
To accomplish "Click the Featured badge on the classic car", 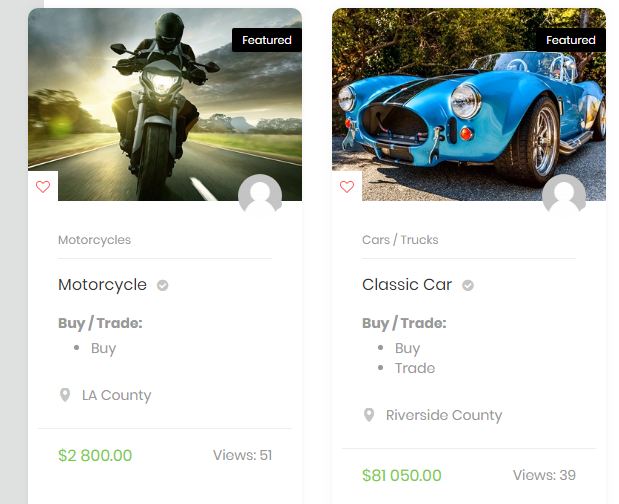I will [571, 40].
